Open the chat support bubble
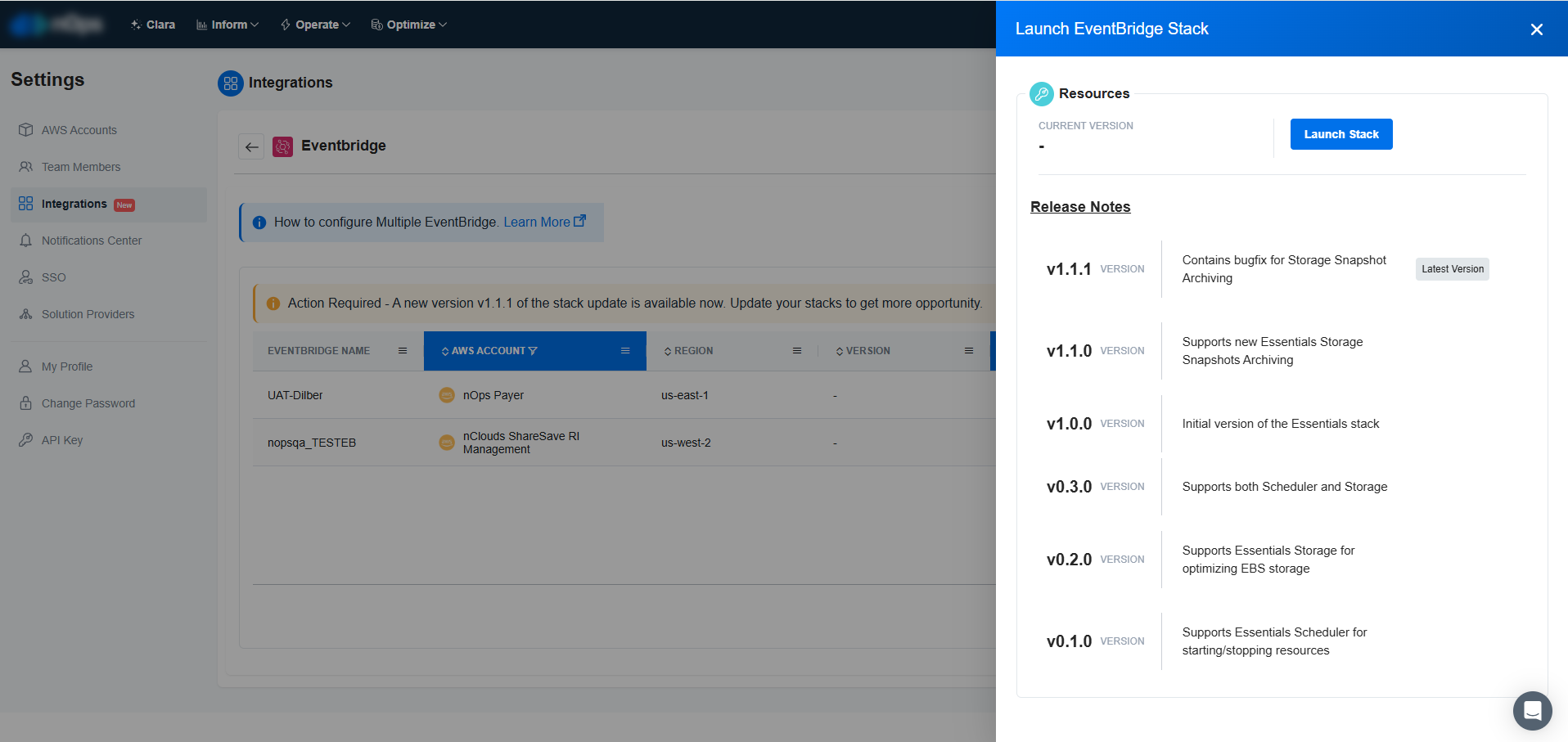The image size is (1568, 742). coord(1532,710)
